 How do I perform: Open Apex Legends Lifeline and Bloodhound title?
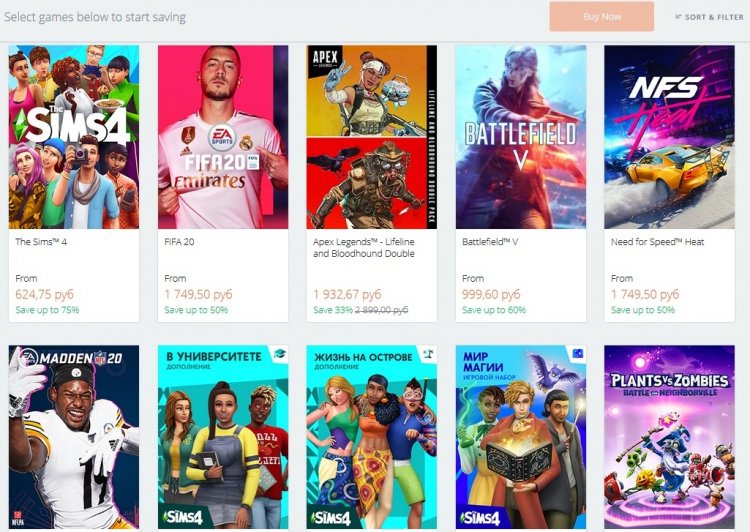coord(364,248)
